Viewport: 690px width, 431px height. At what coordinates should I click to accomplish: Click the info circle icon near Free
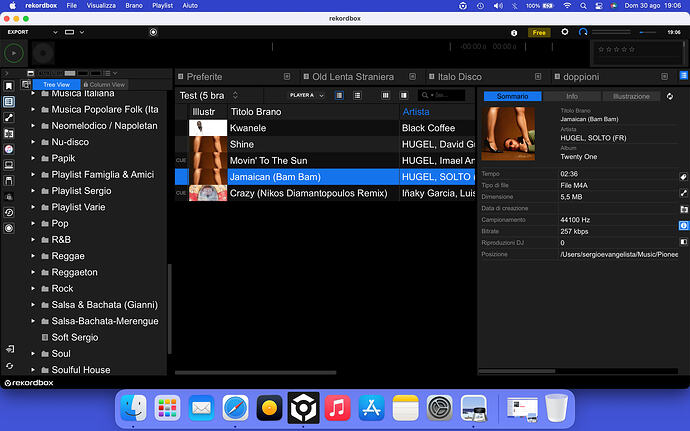[514, 33]
